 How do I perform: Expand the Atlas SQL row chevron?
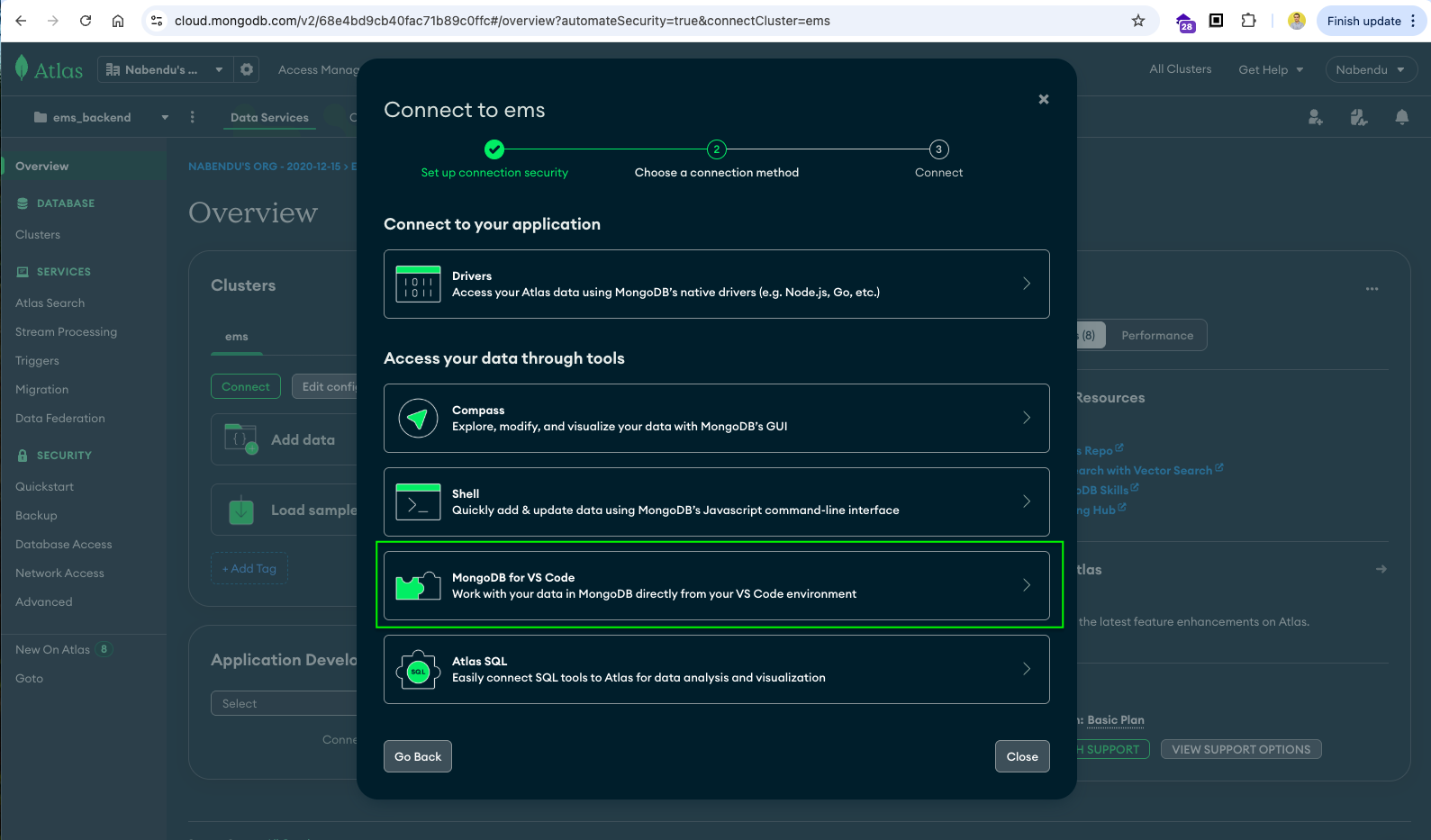tap(1027, 669)
